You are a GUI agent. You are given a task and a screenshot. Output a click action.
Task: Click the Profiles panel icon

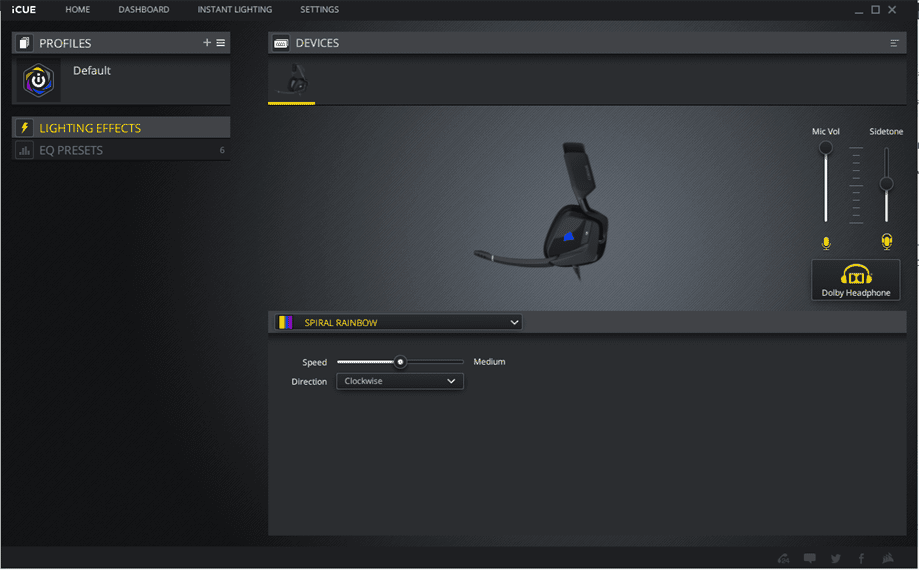24,43
